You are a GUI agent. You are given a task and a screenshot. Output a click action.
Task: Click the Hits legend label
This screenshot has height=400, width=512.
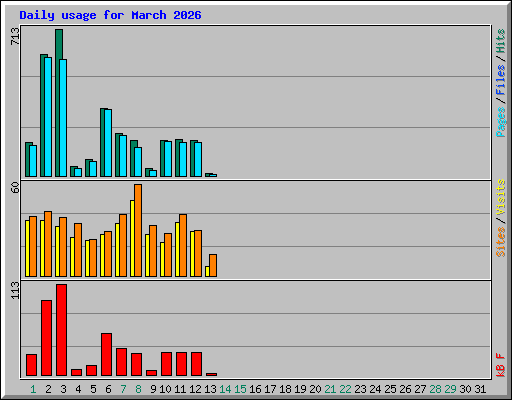500,41
